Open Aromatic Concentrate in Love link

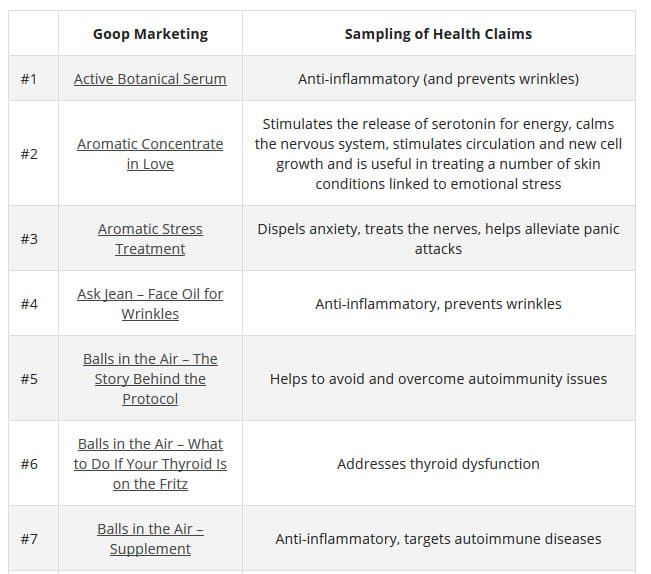(150, 154)
